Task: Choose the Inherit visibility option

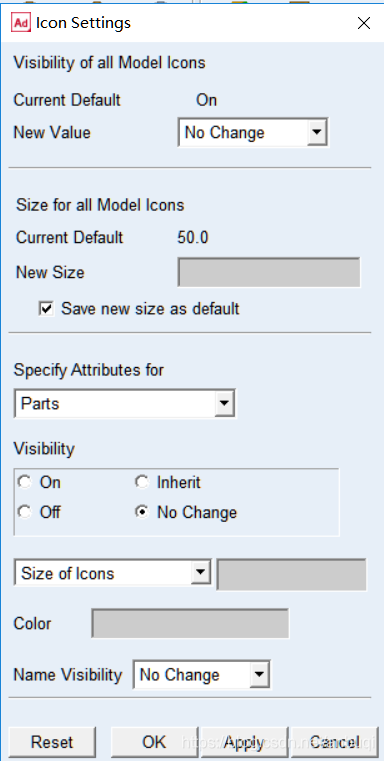Action: (x=142, y=482)
